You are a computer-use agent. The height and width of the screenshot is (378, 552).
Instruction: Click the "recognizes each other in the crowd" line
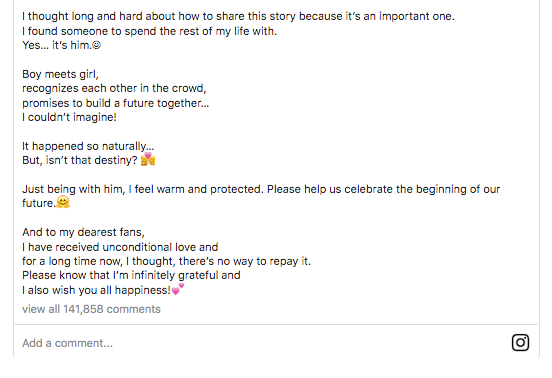tap(114, 88)
